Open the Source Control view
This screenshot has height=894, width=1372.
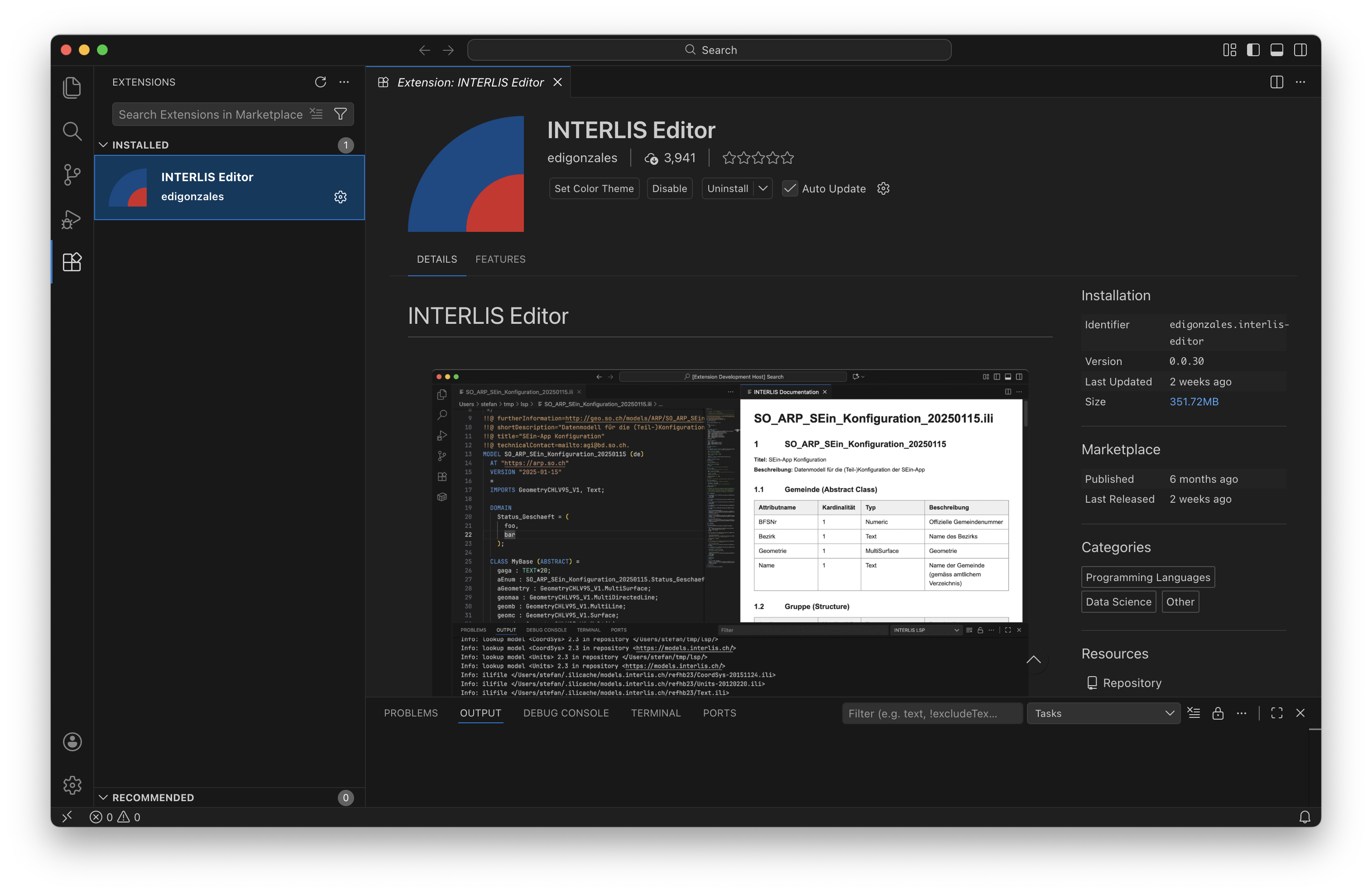(72, 175)
